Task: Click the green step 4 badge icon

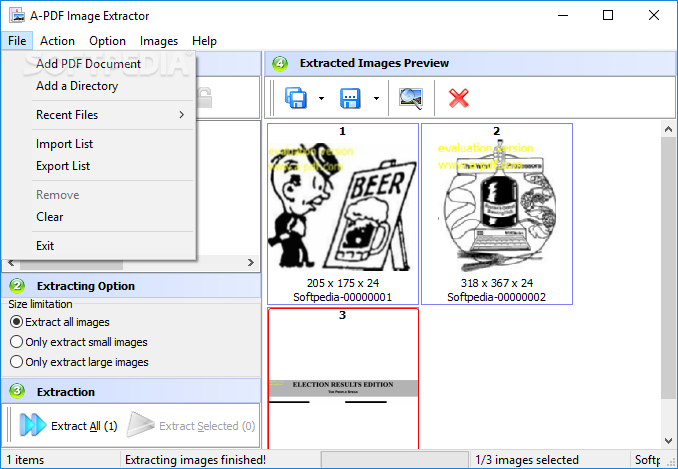Action: (280, 64)
